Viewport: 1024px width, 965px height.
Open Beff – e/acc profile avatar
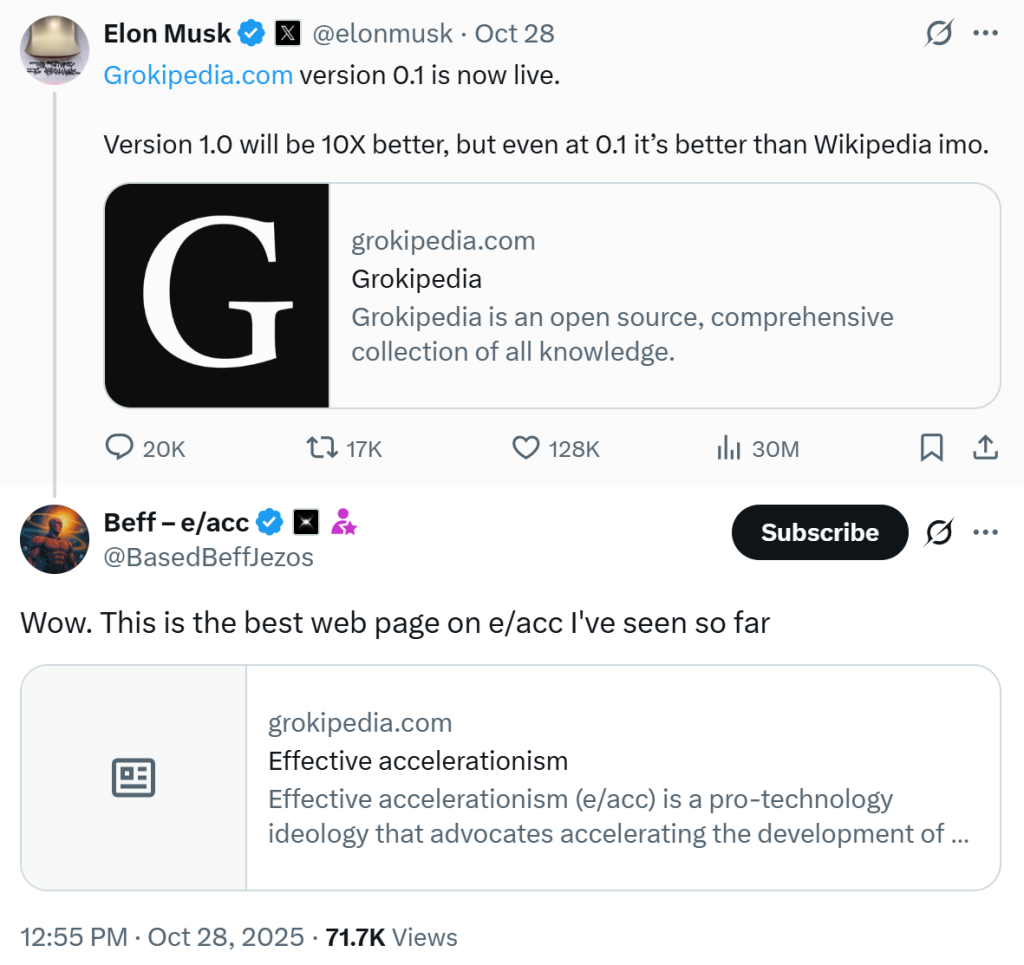(x=55, y=539)
